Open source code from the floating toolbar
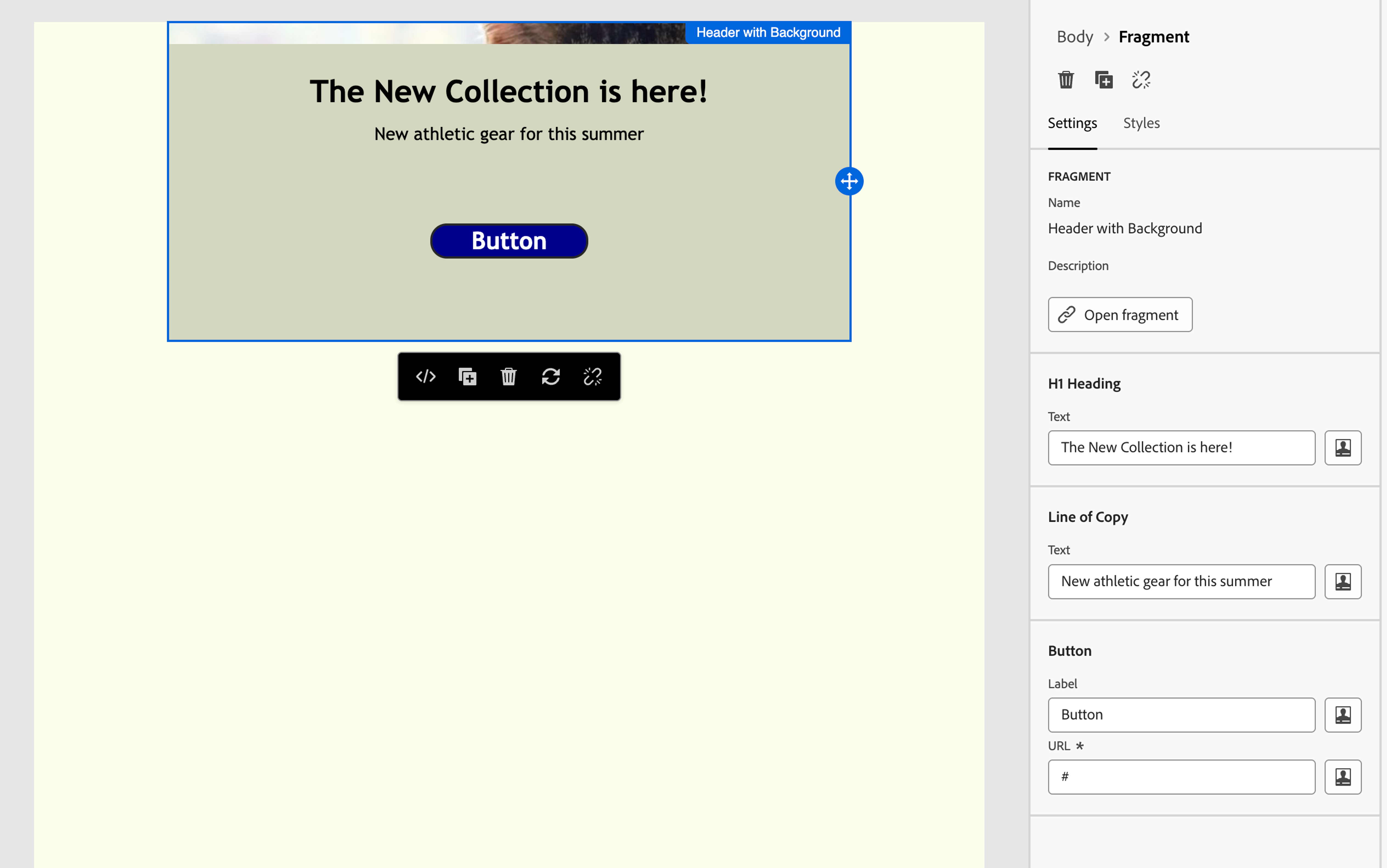This screenshot has width=1387, height=868. click(x=425, y=377)
